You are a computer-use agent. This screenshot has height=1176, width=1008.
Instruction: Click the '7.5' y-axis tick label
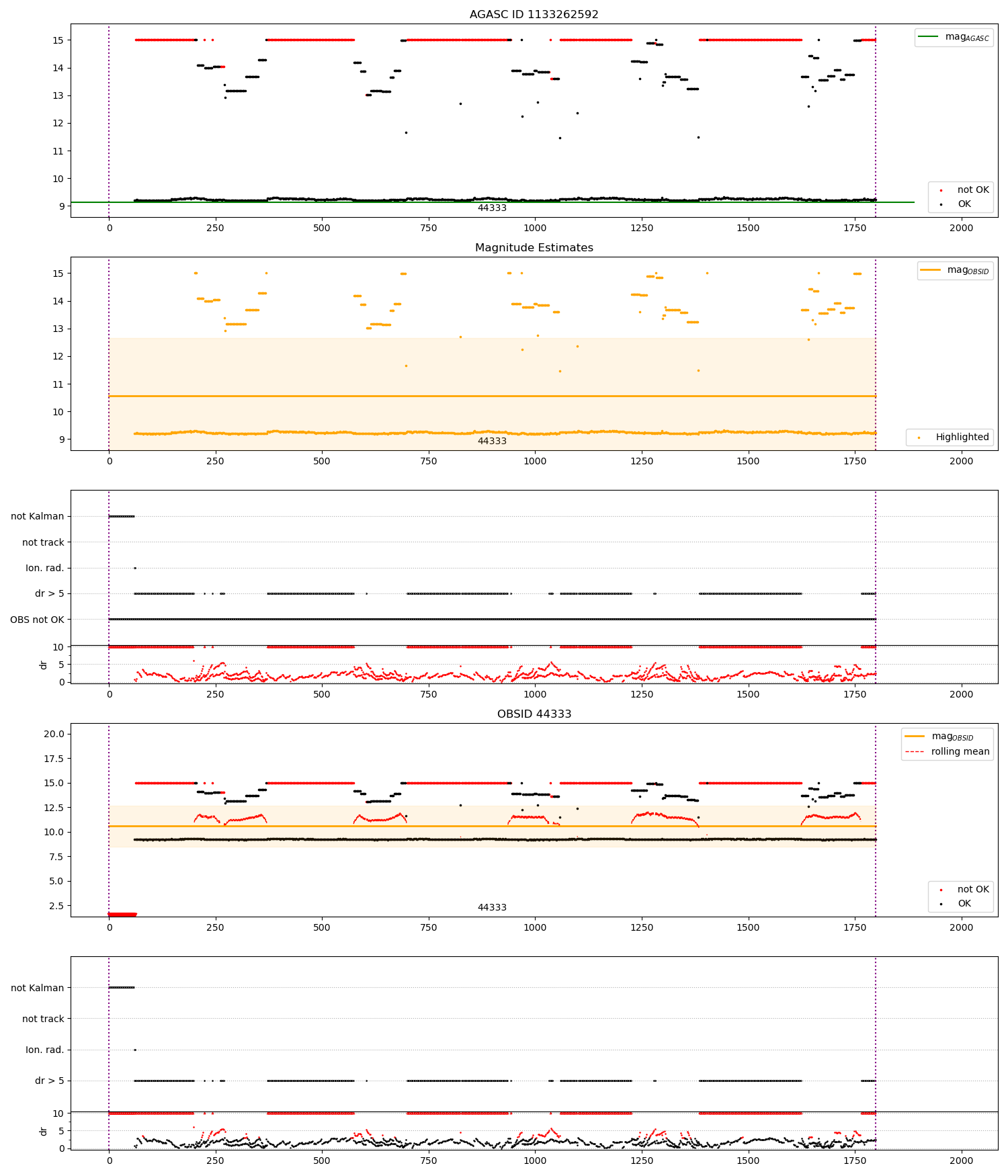click(x=56, y=856)
